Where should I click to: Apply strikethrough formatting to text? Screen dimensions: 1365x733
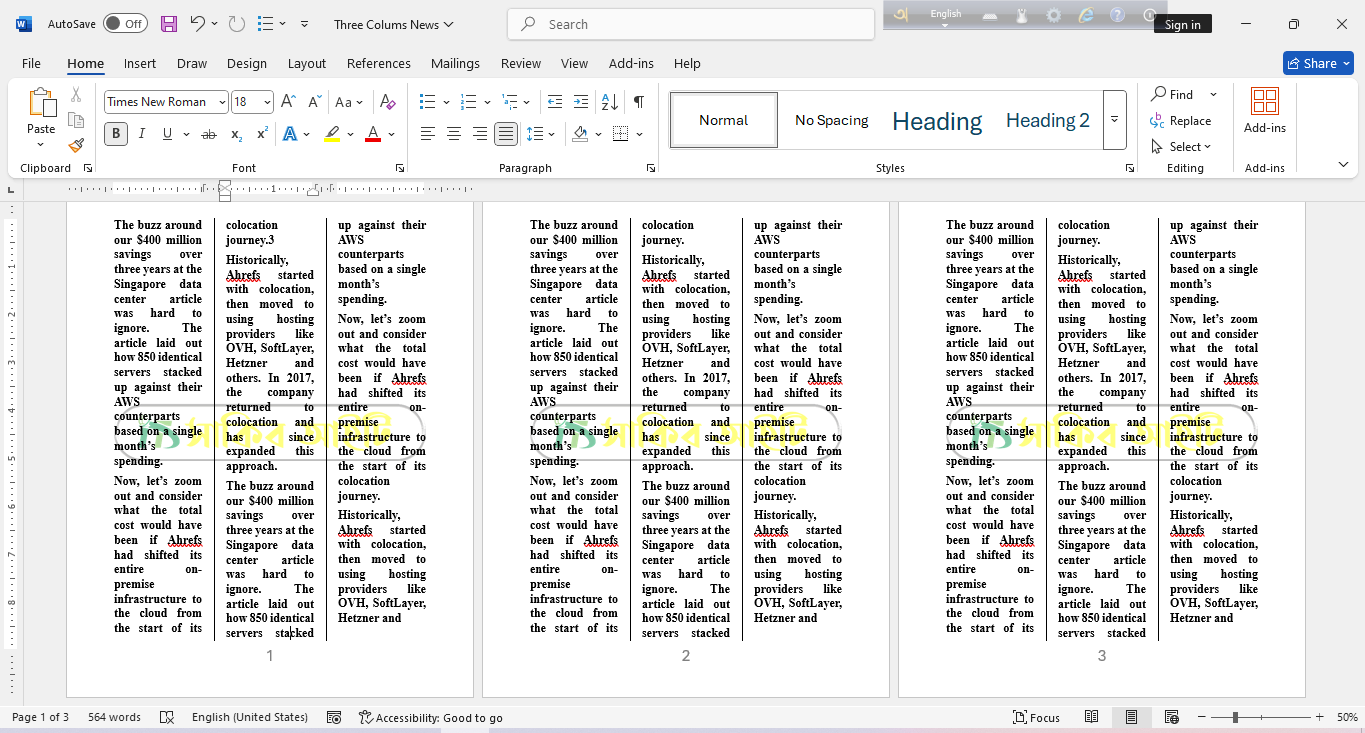[208, 134]
